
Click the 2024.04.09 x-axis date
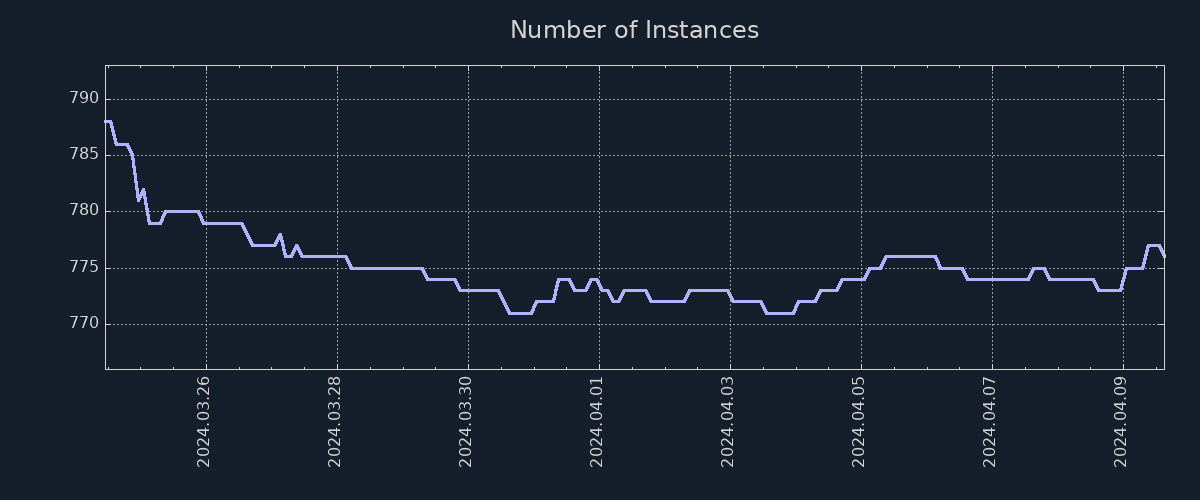(x=1121, y=421)
